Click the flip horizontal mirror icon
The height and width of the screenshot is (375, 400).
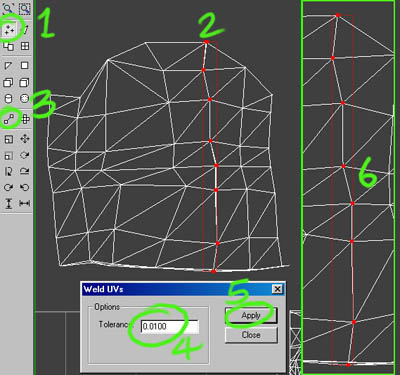[x=8, y=171]
